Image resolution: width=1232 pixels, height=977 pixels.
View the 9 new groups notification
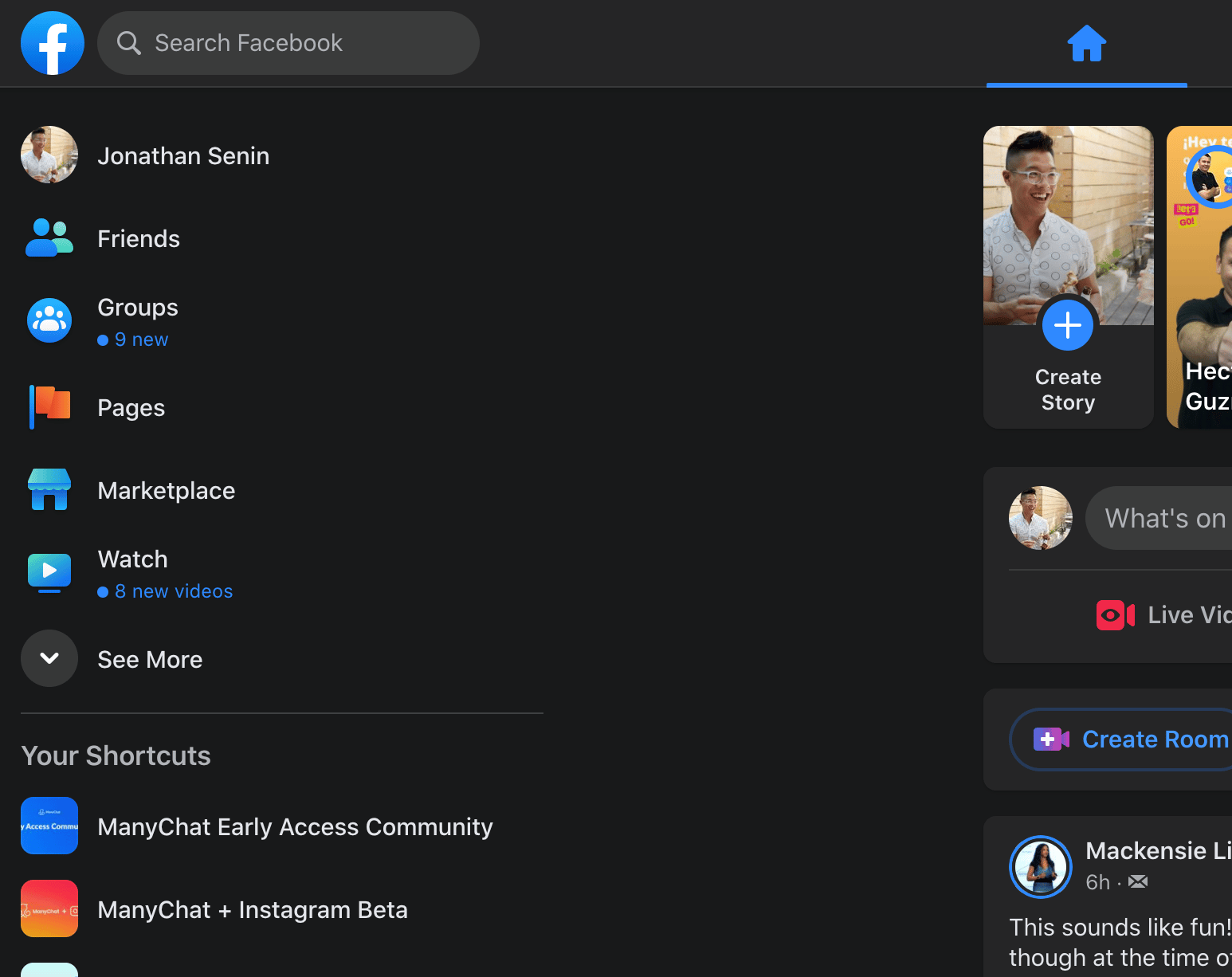pos(133,339)
